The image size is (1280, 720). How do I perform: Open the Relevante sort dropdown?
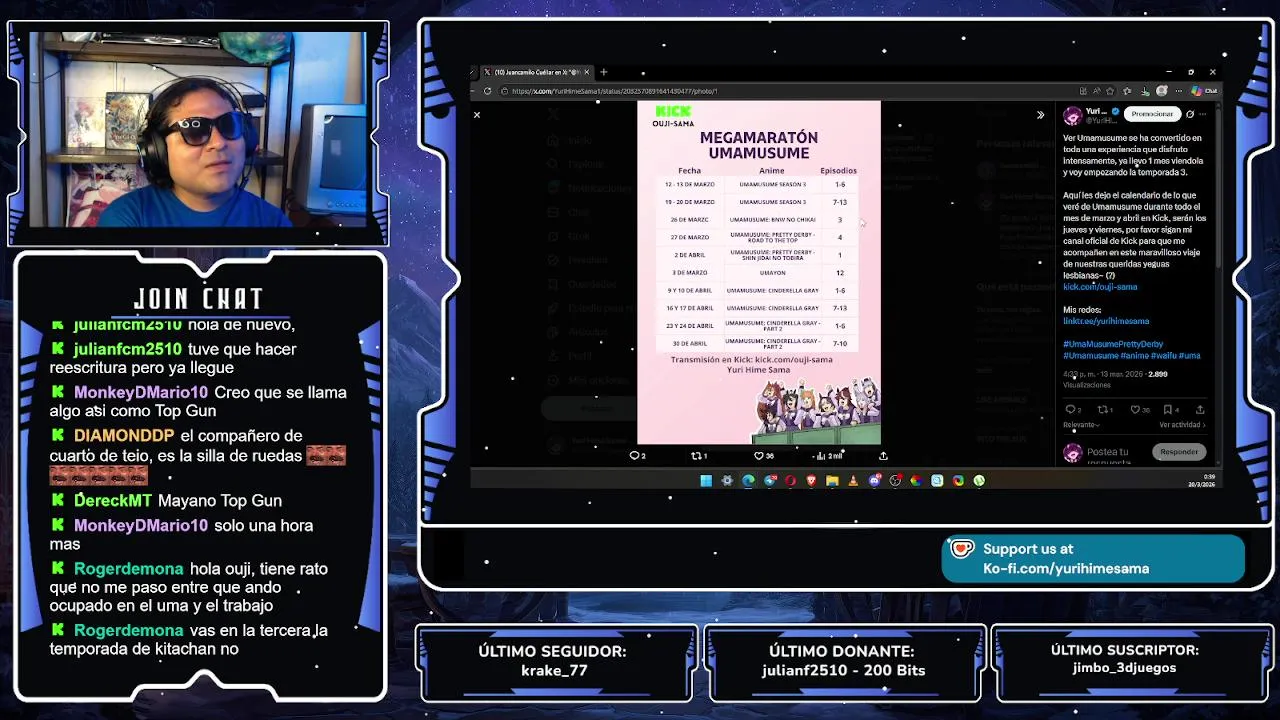coord(1081,425)
